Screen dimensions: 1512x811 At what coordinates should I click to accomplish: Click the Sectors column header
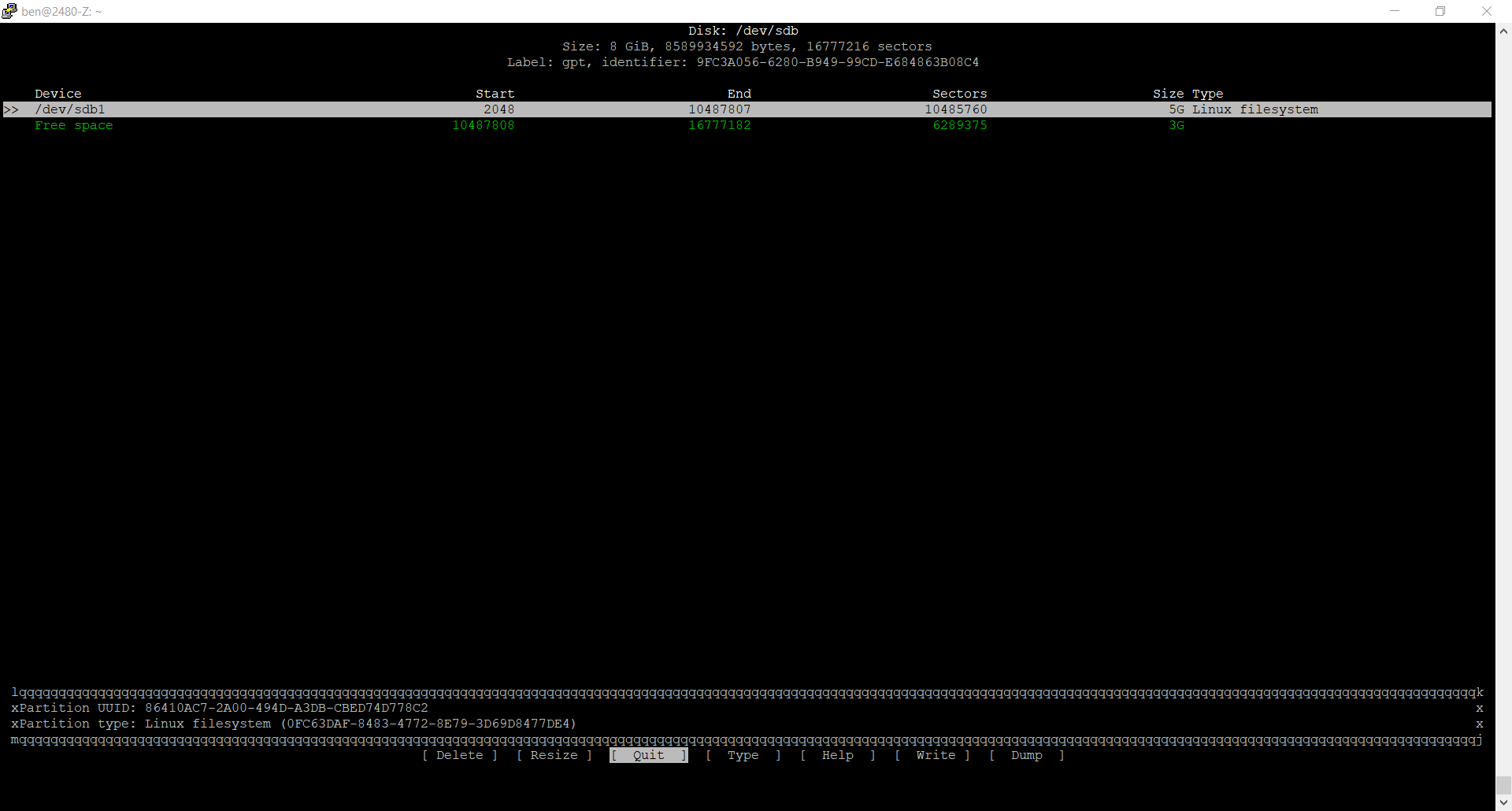[x=959, y=94]
